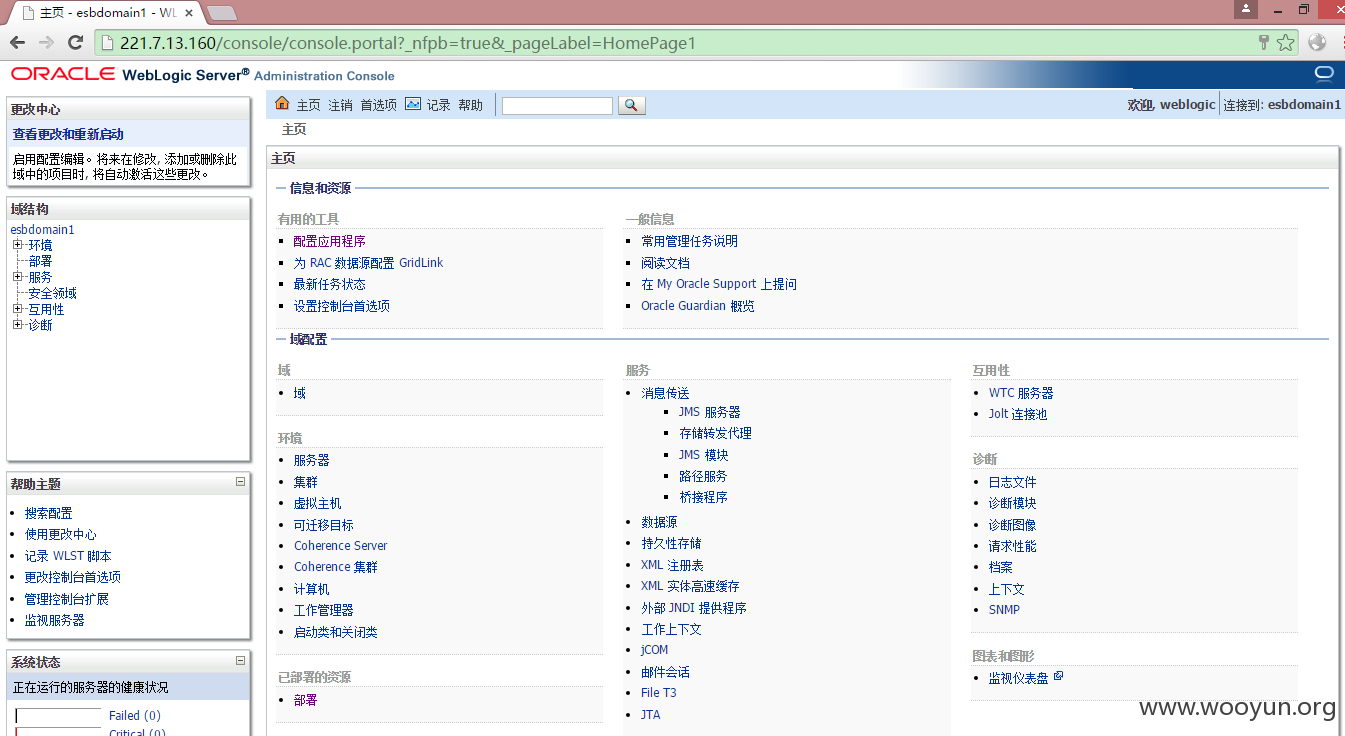Screen dimensions: 1345x736
Task: Click 记录 WLST 脚本 help topic
Action: (68, 556)
